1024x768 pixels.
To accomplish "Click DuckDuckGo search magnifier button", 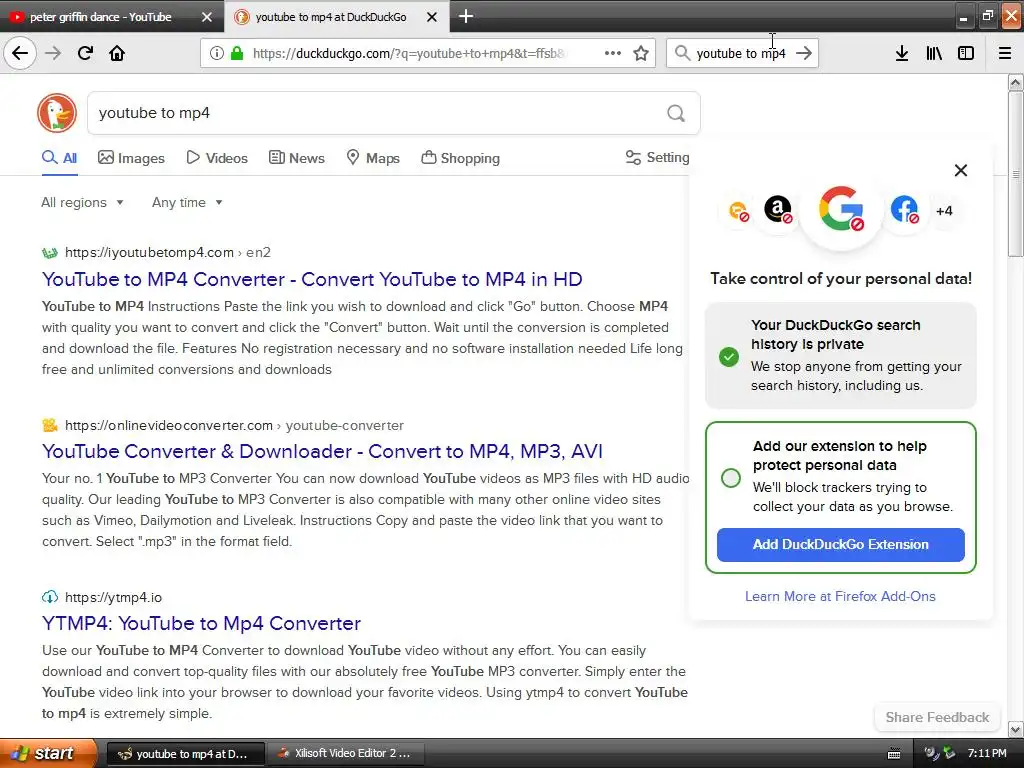I will coord(676,114).
